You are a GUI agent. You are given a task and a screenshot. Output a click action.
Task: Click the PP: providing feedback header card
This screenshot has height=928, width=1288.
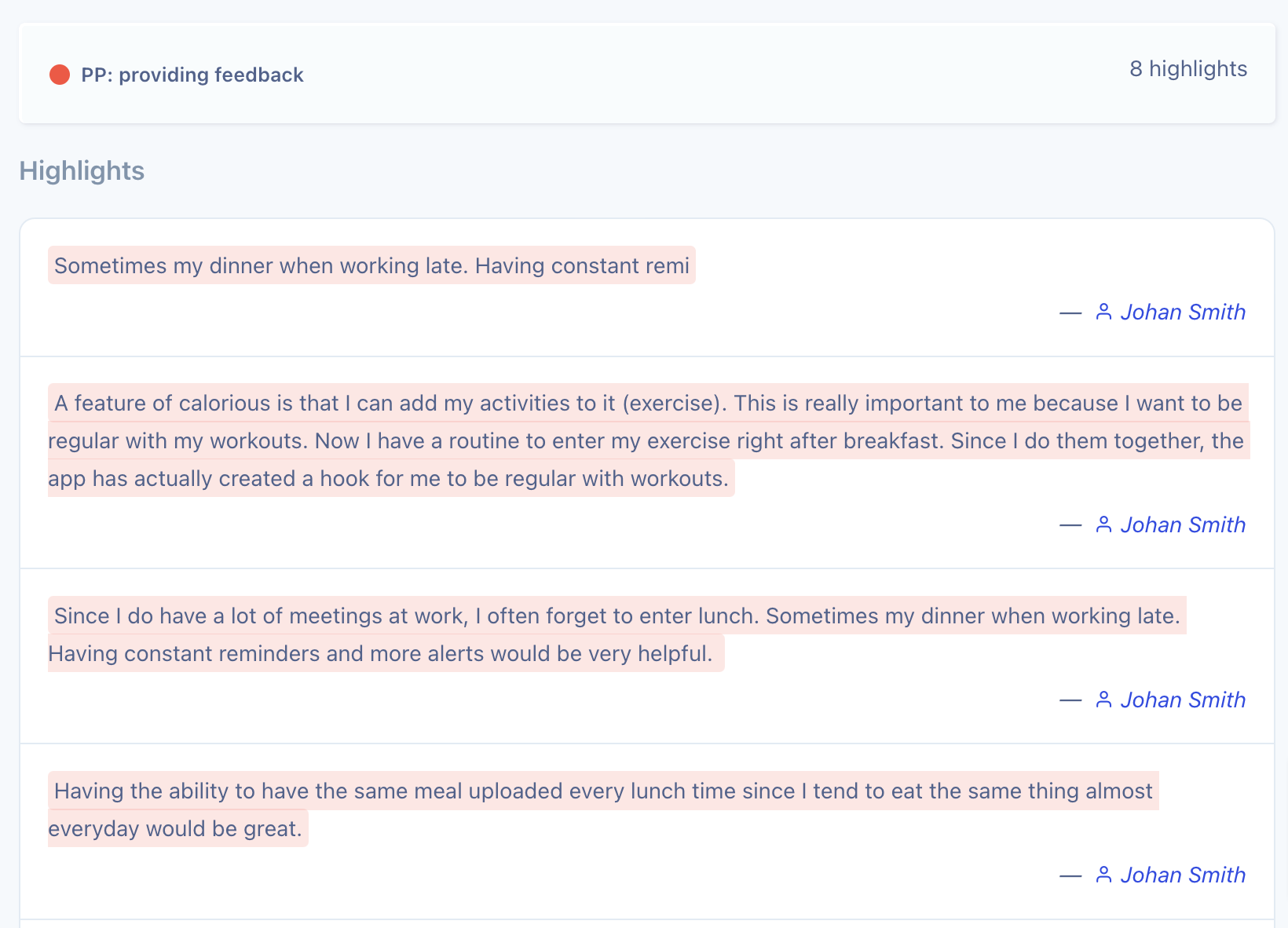647,73
